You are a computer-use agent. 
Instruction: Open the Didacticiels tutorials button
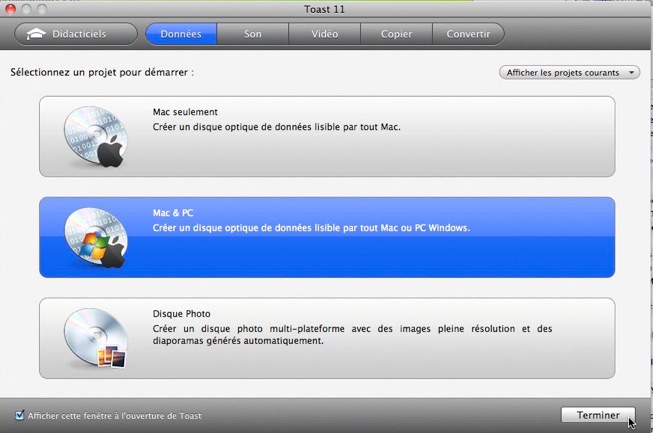pyautogui.click(x=76, y=34)
